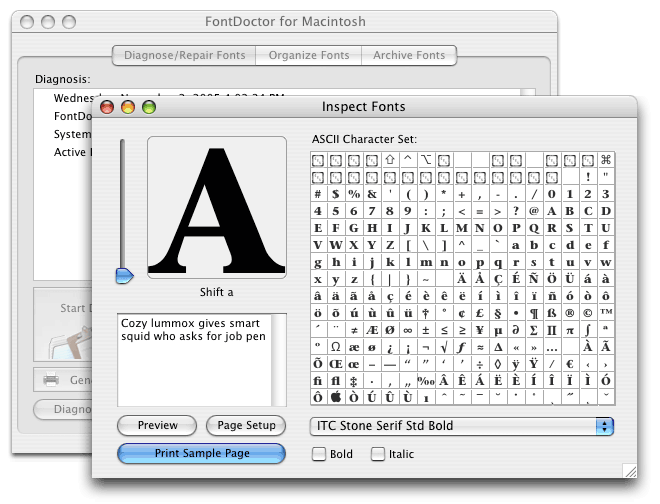Click the Preview button
The width and height of the screenshot is (660, 504).
[157, 425]
